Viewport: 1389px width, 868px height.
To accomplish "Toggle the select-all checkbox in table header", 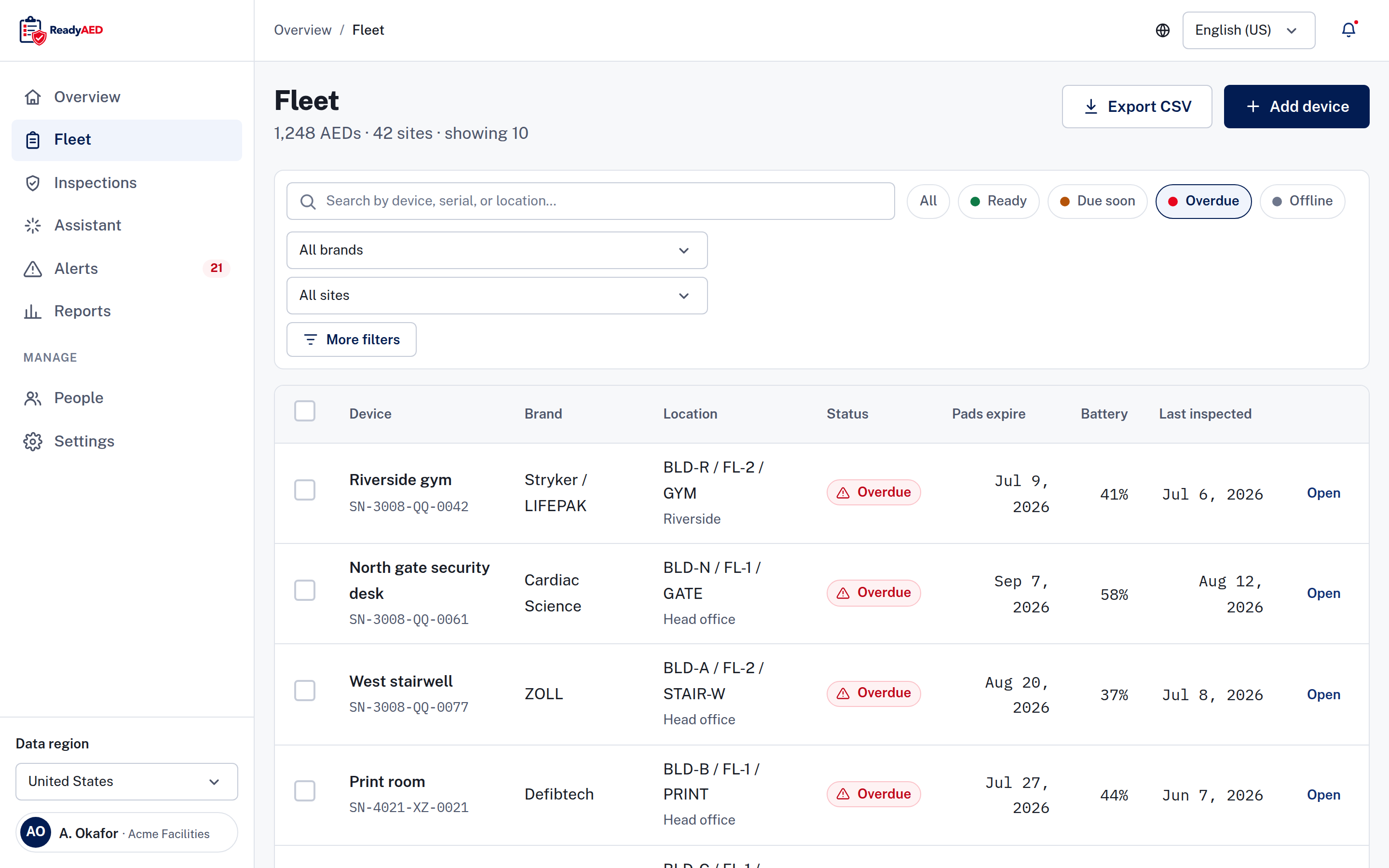I will 305,411.
